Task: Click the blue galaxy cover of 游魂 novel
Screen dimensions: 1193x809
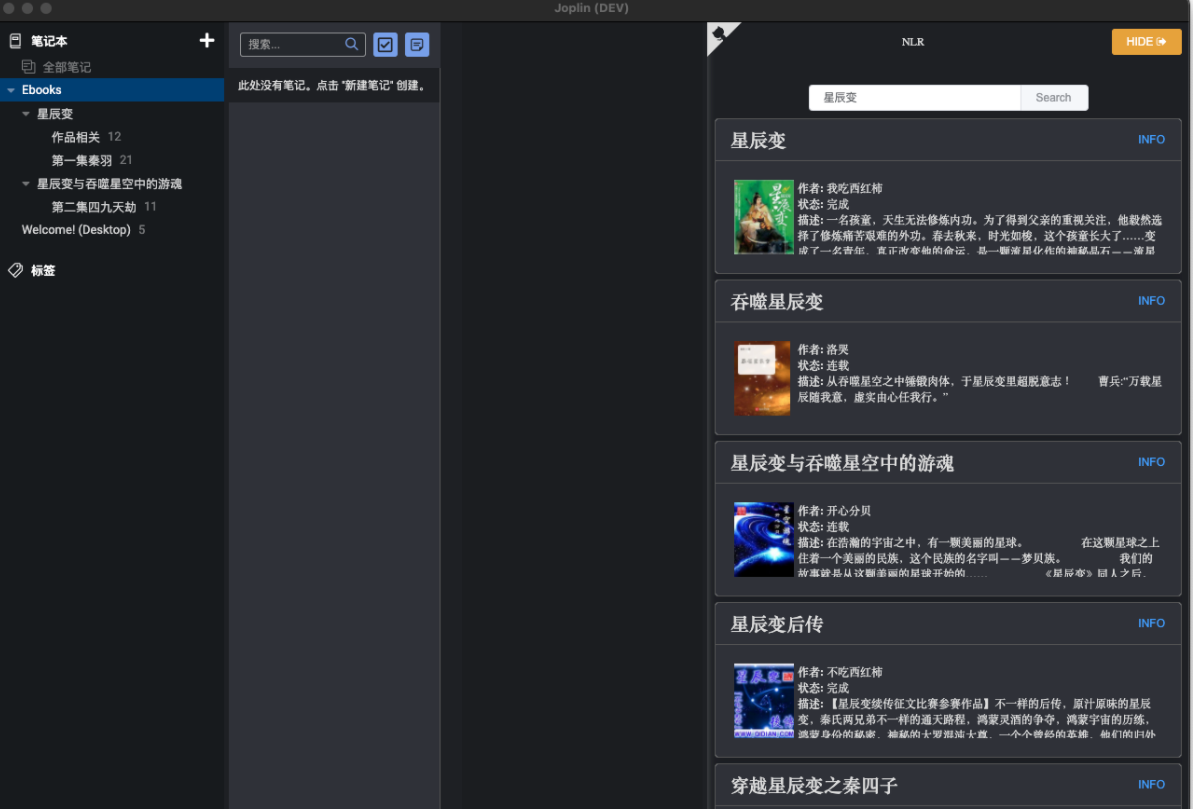Action: (x=763, y=540)
